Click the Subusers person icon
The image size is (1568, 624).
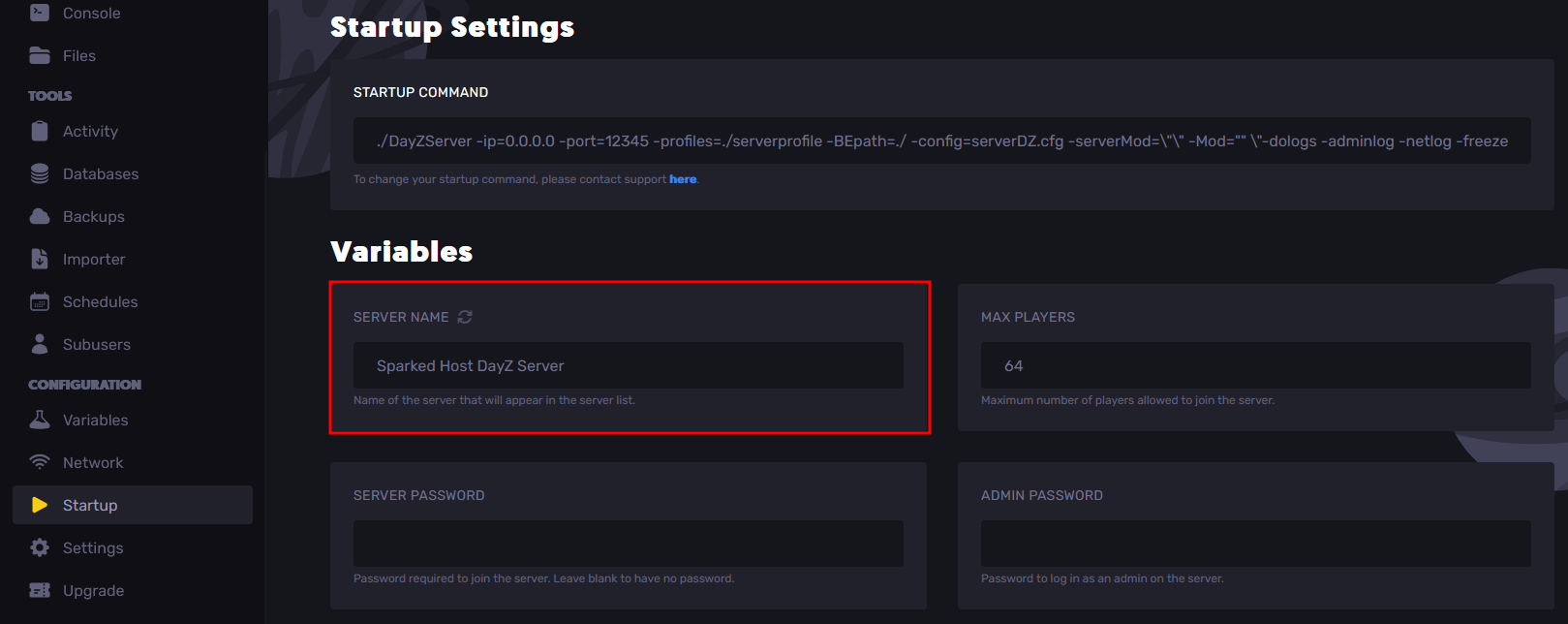tap(40, 344)
